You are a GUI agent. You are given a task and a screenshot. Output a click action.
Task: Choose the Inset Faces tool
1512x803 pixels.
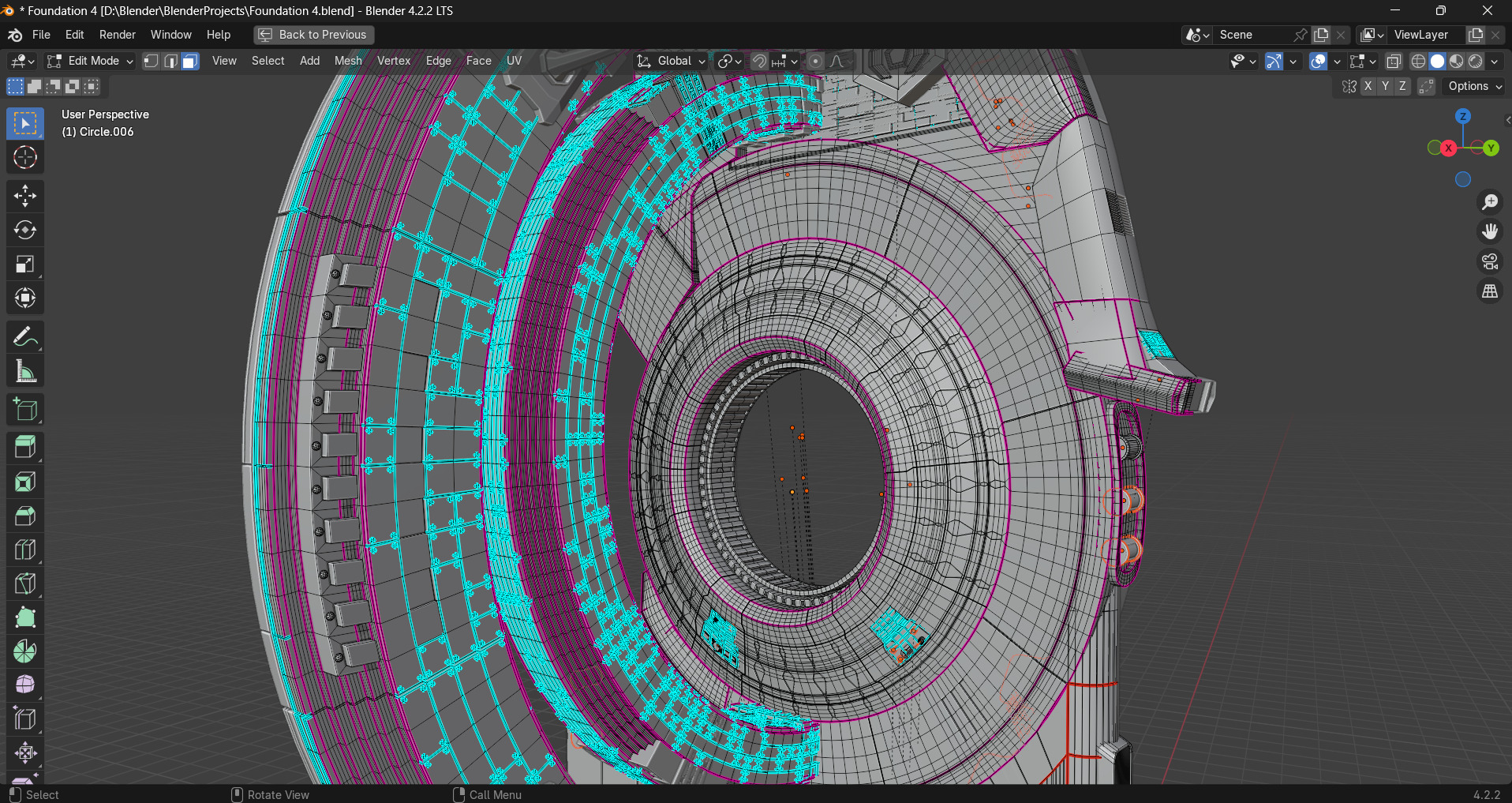(x=25, y=482)
